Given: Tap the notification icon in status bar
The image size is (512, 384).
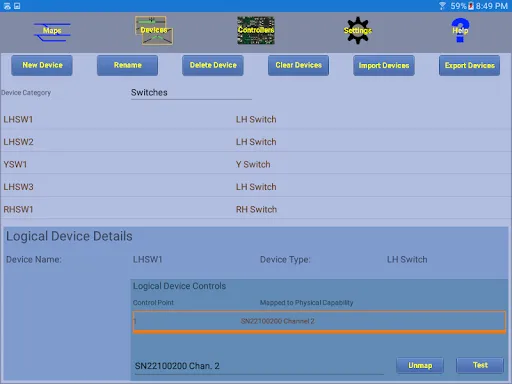Looking at the screenshot, I should pyautogui.click(x=7, y=6).
